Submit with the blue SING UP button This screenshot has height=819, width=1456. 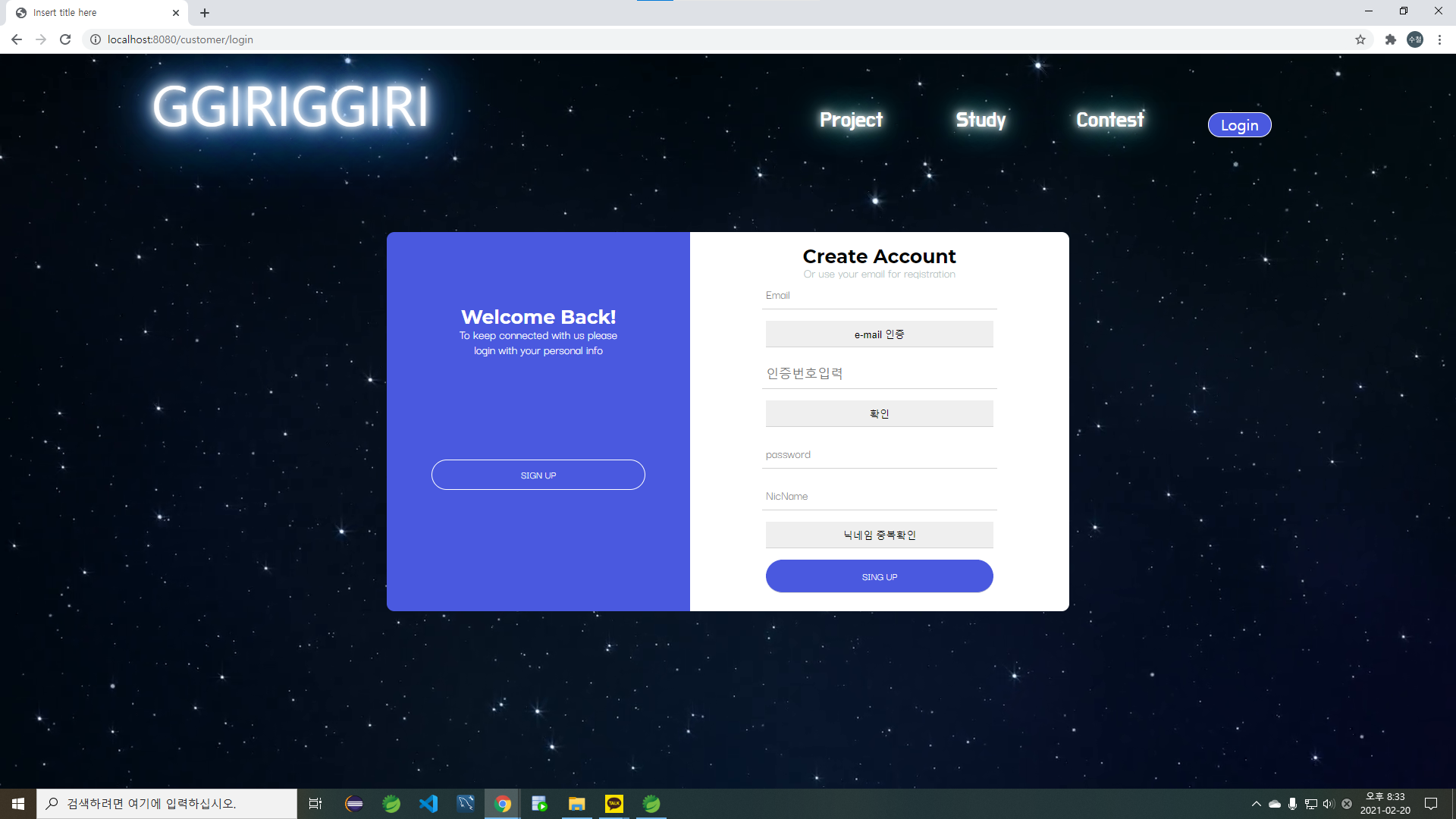point(880,576)
